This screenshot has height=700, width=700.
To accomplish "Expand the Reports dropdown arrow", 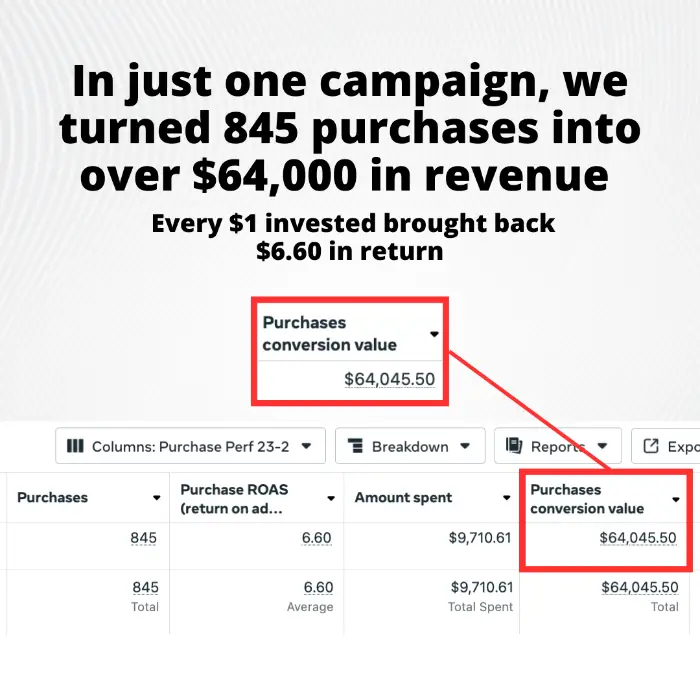I will [602, 446].
